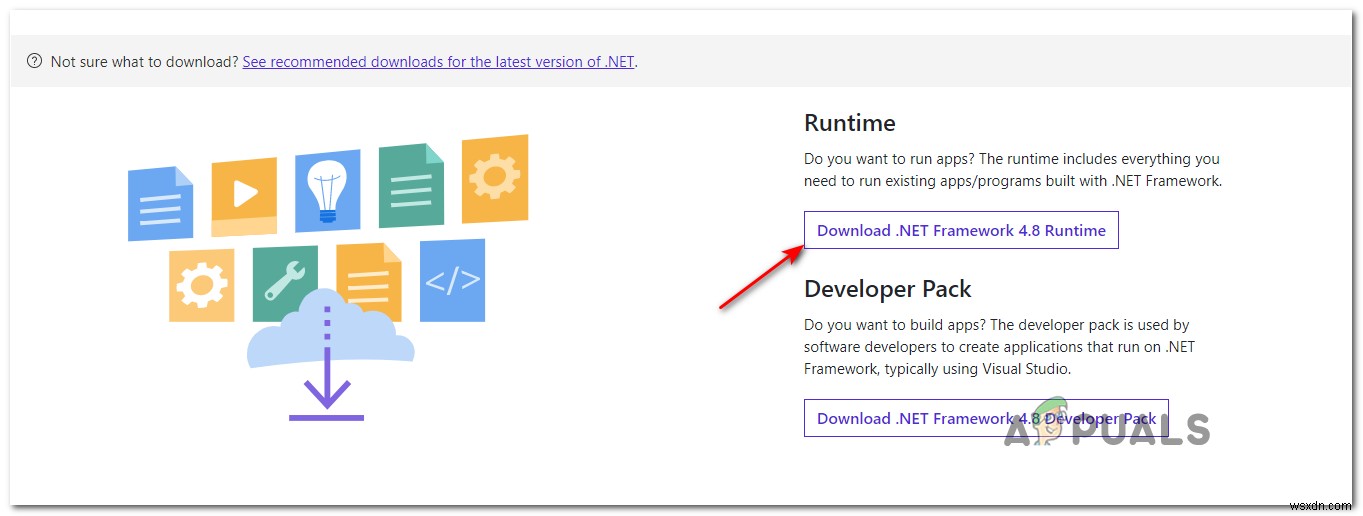Download .NET Framework 4.8 Developer Pack
This screenshot has height=516, width=1363.
[x=986, y=418]
